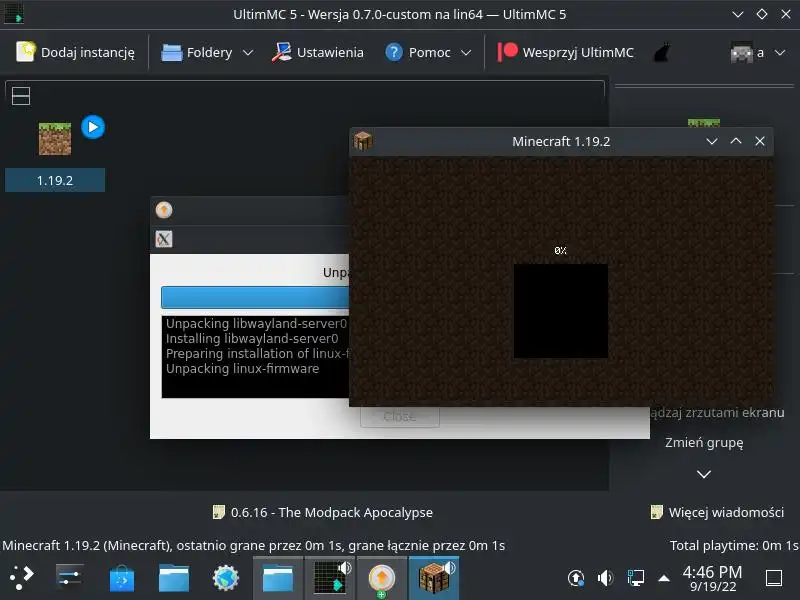Collapse the instance group with minus icon
Screen dimensions: 800x600
point(21,96)
